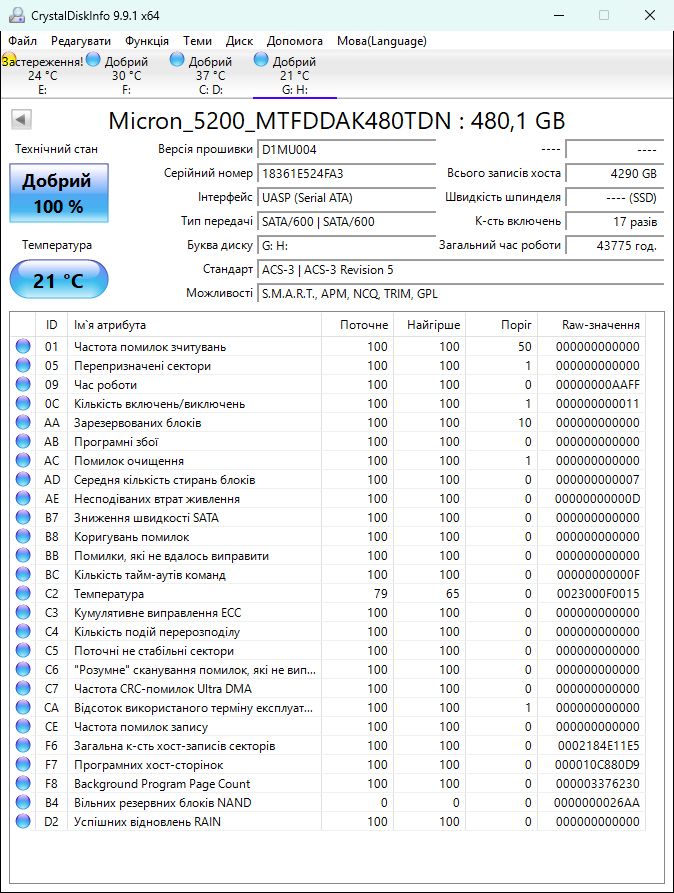This screenshot has height=893, width=674.
Task: Click the previous disk arrow button
Action: pos(21,120)
